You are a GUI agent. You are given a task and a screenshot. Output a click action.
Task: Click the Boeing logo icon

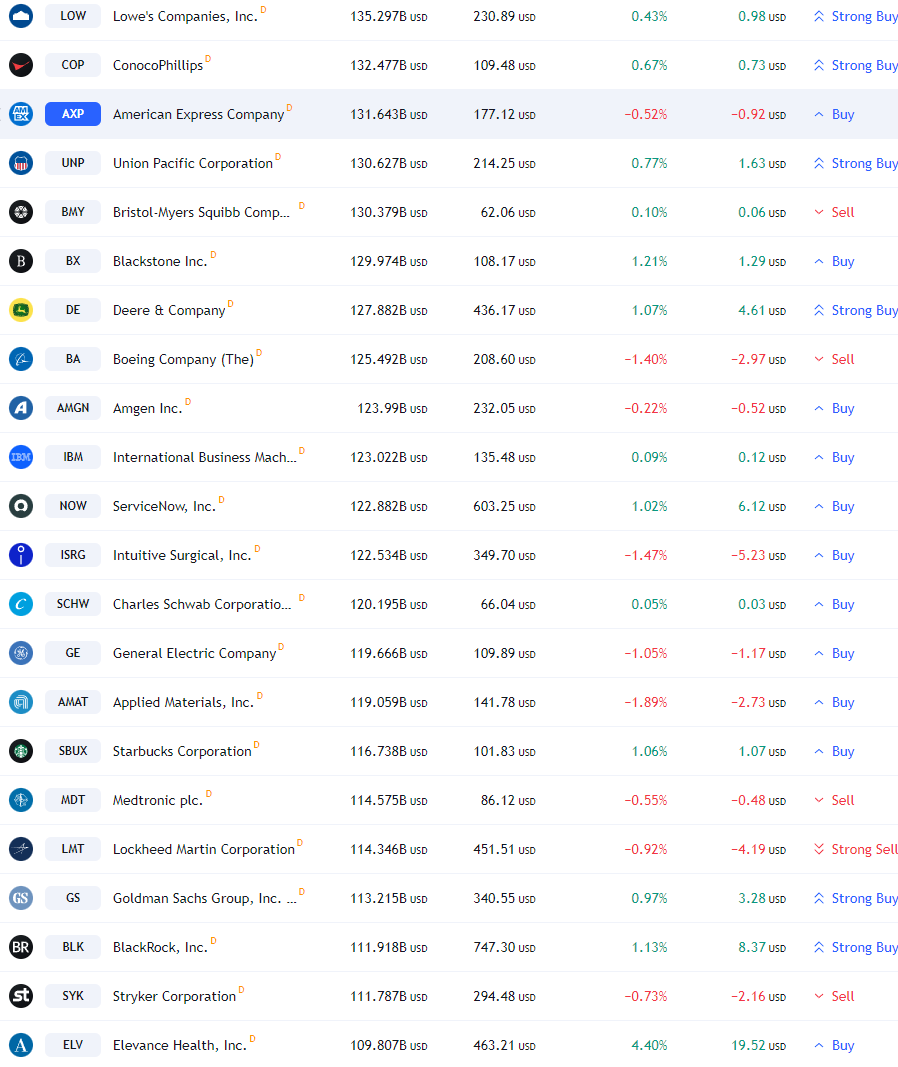tap(21, 359)
